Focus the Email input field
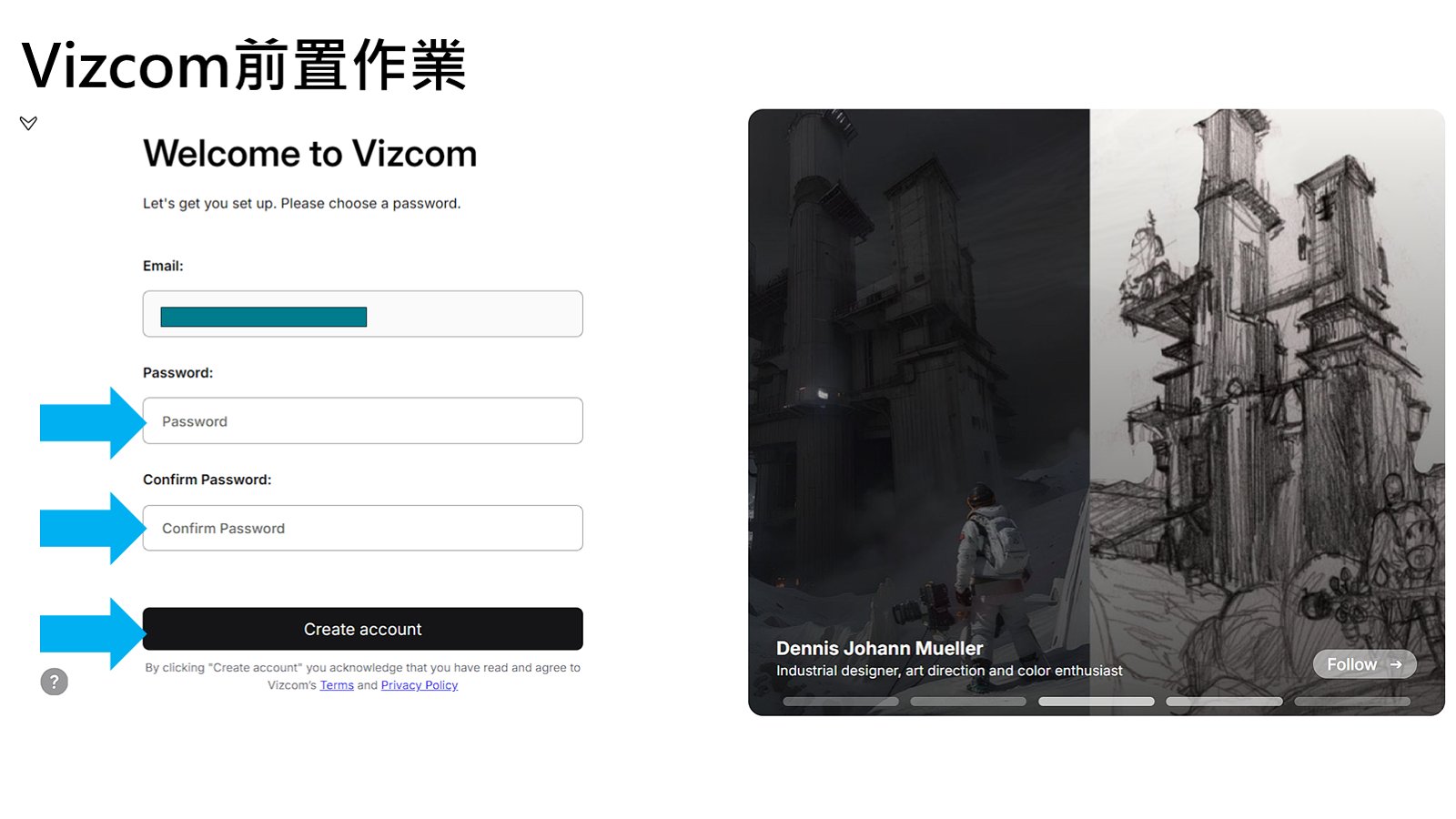 362,314
